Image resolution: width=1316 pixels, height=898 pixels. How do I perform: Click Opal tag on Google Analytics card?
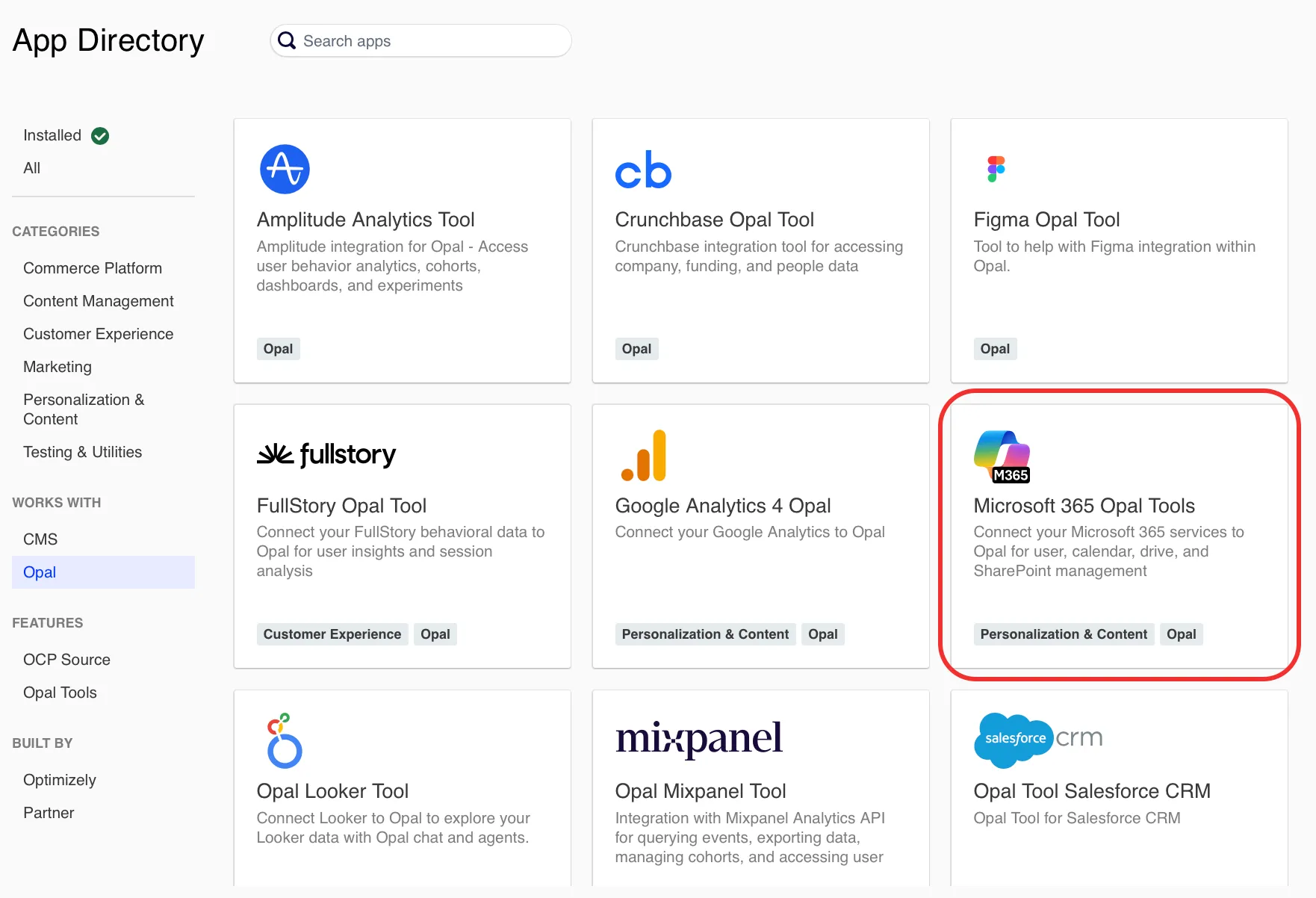point(823,634)
